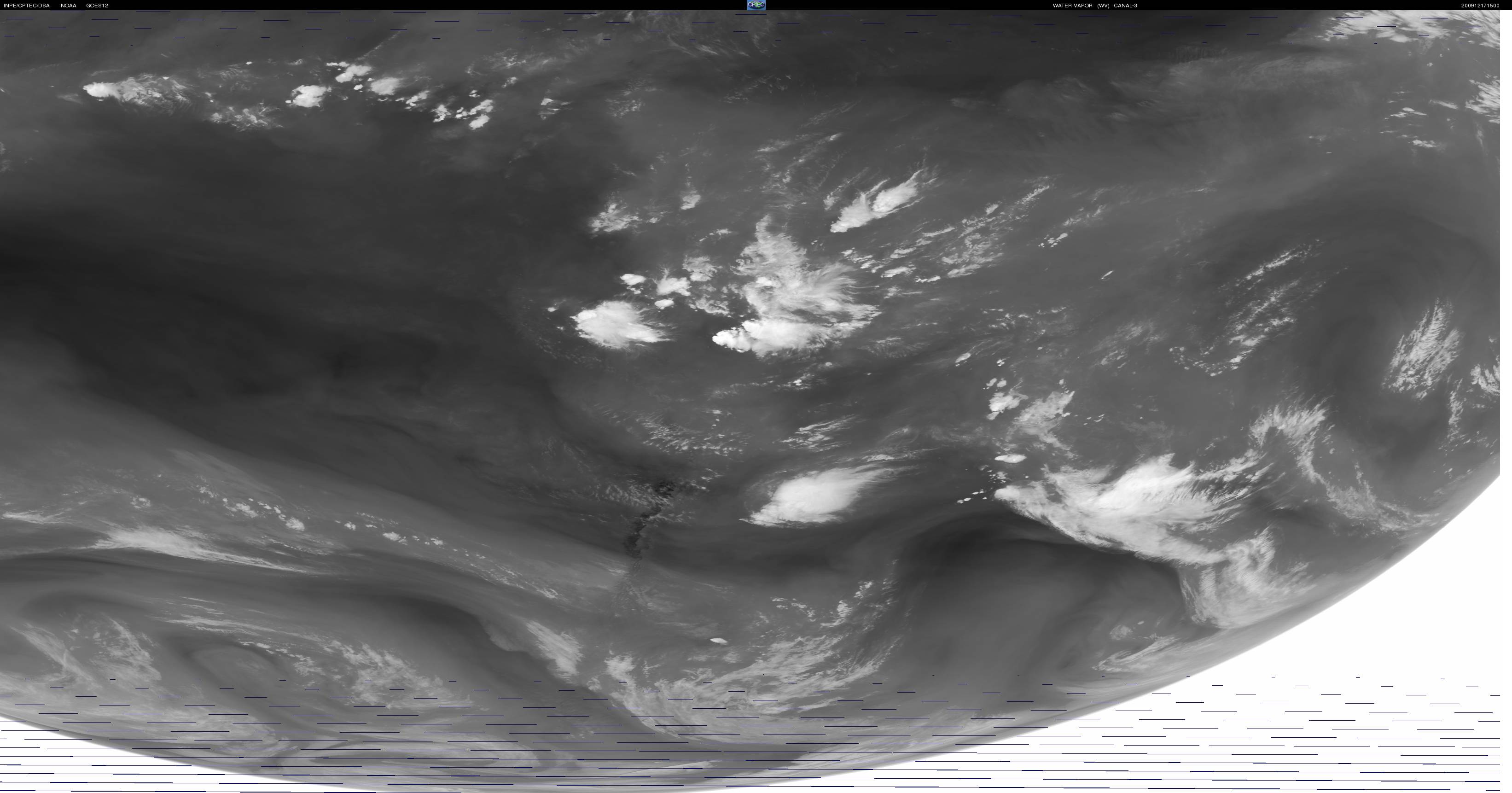Click the INPE/CPTEC/DSA header text
The height and width of the screenshot is (793, 1512).
26,5
